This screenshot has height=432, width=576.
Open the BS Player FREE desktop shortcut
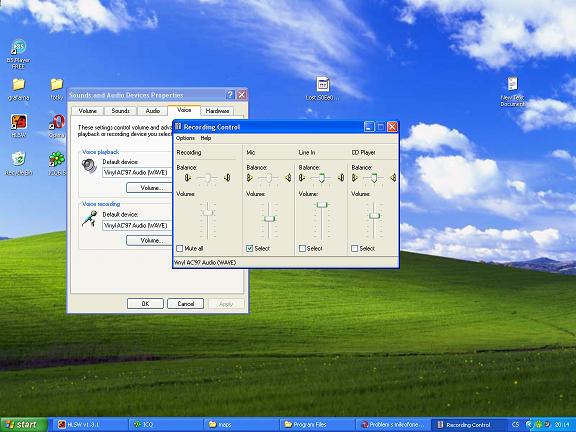click(18, 54)
